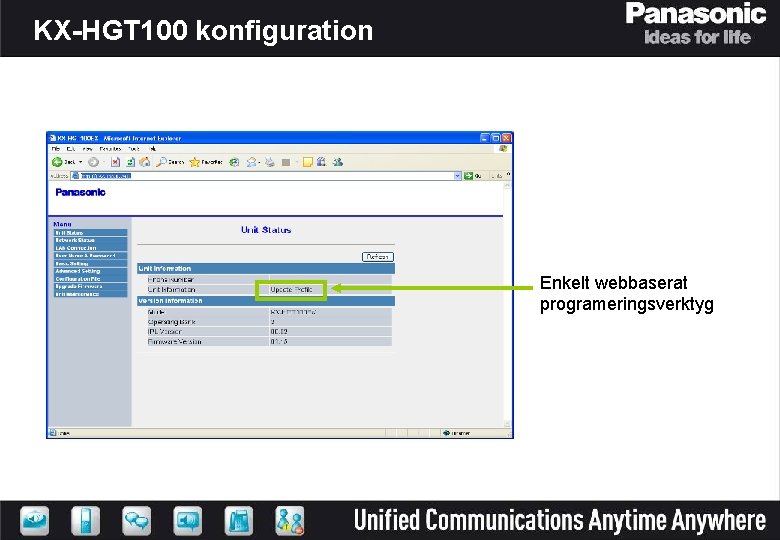Screen dimensions: 780x540
Task: Open Advanced Setting in the side menu
Action: point(91,271)
